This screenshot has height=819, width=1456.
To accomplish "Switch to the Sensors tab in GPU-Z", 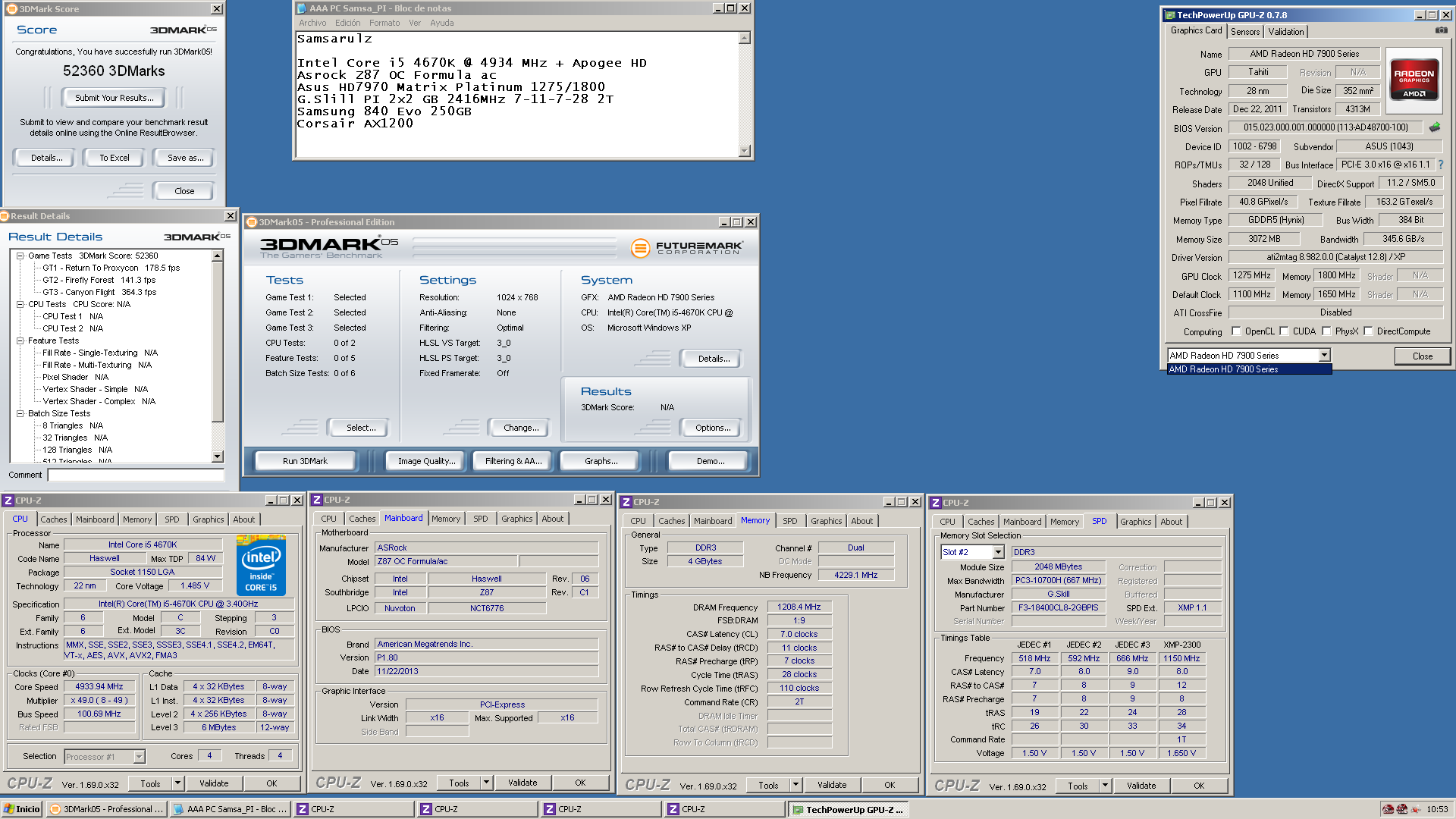I will click(1245, 32).
